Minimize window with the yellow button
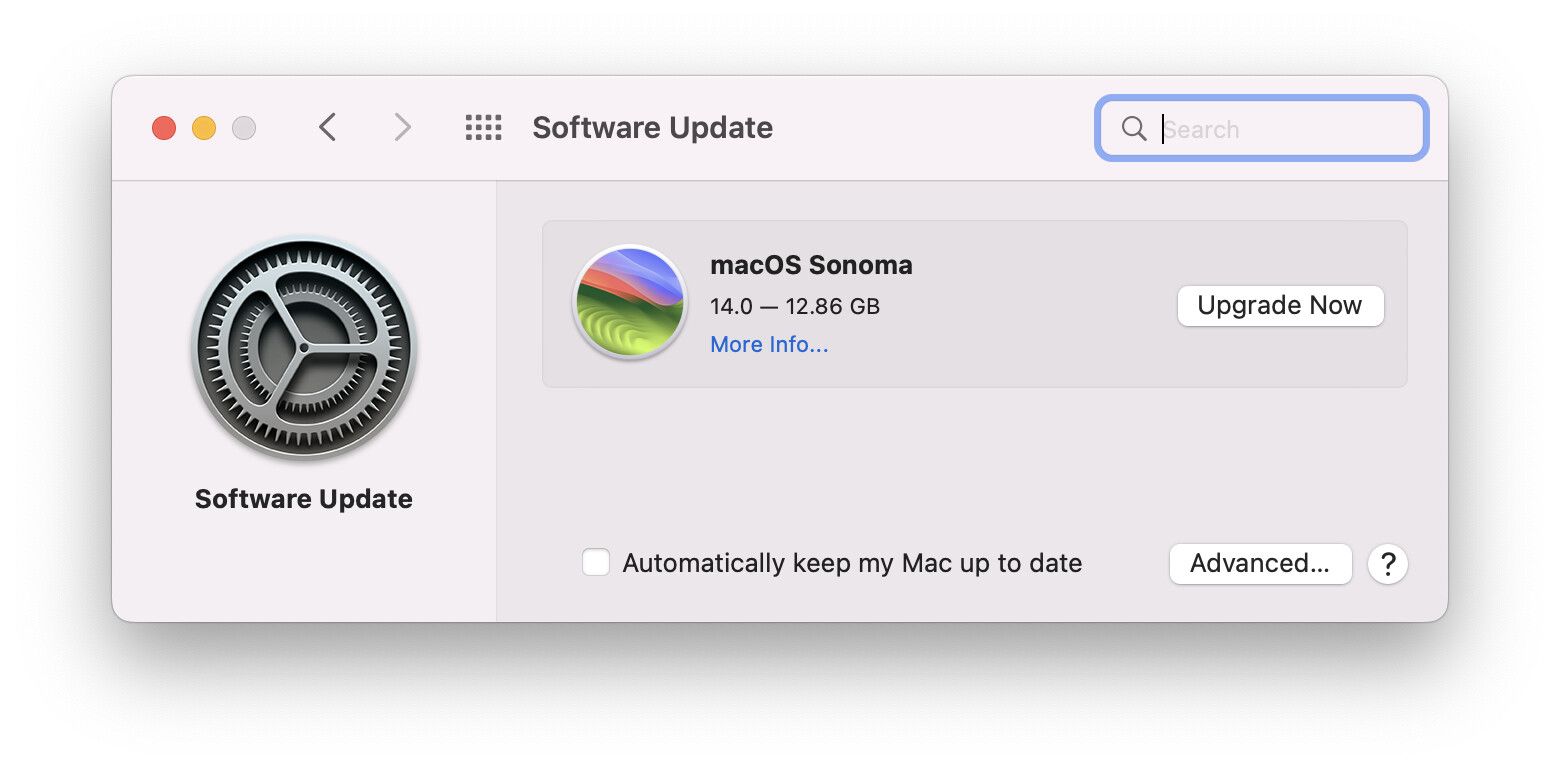 point(204,128)
